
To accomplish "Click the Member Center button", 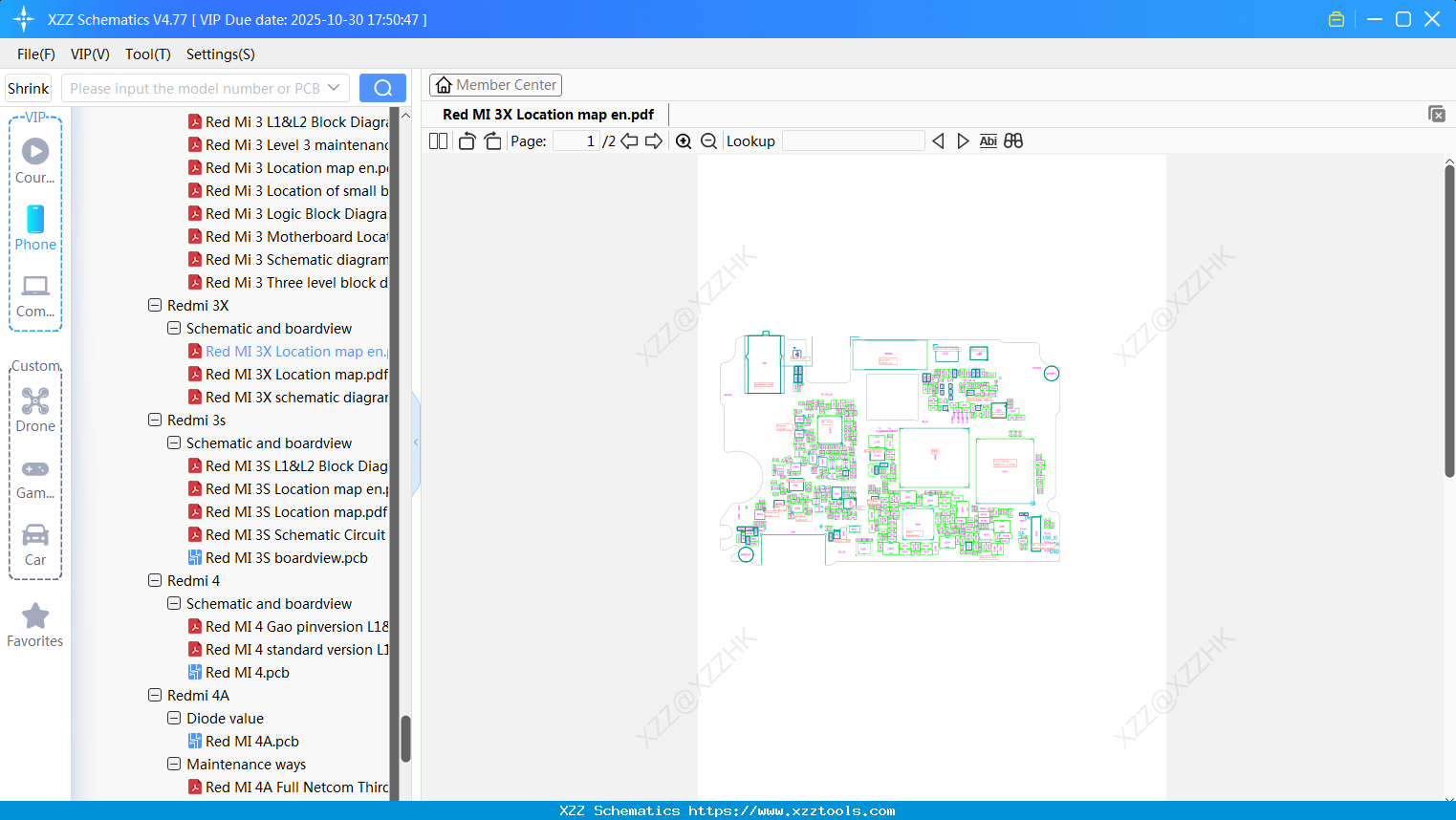I will 495,84.
